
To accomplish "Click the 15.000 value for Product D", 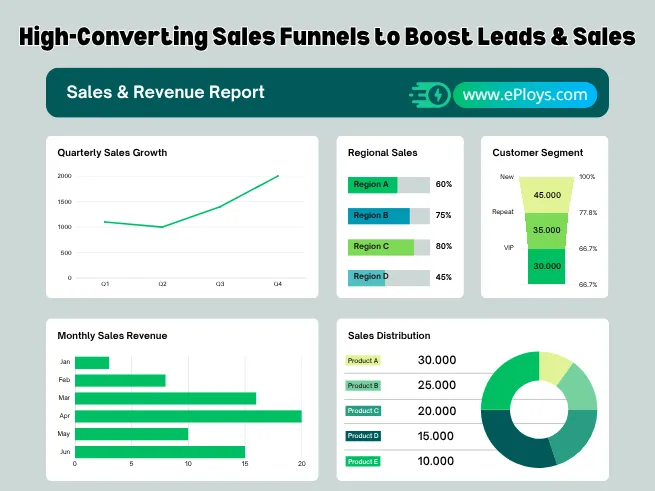I will pyautogui.click(x=436, y=436).
